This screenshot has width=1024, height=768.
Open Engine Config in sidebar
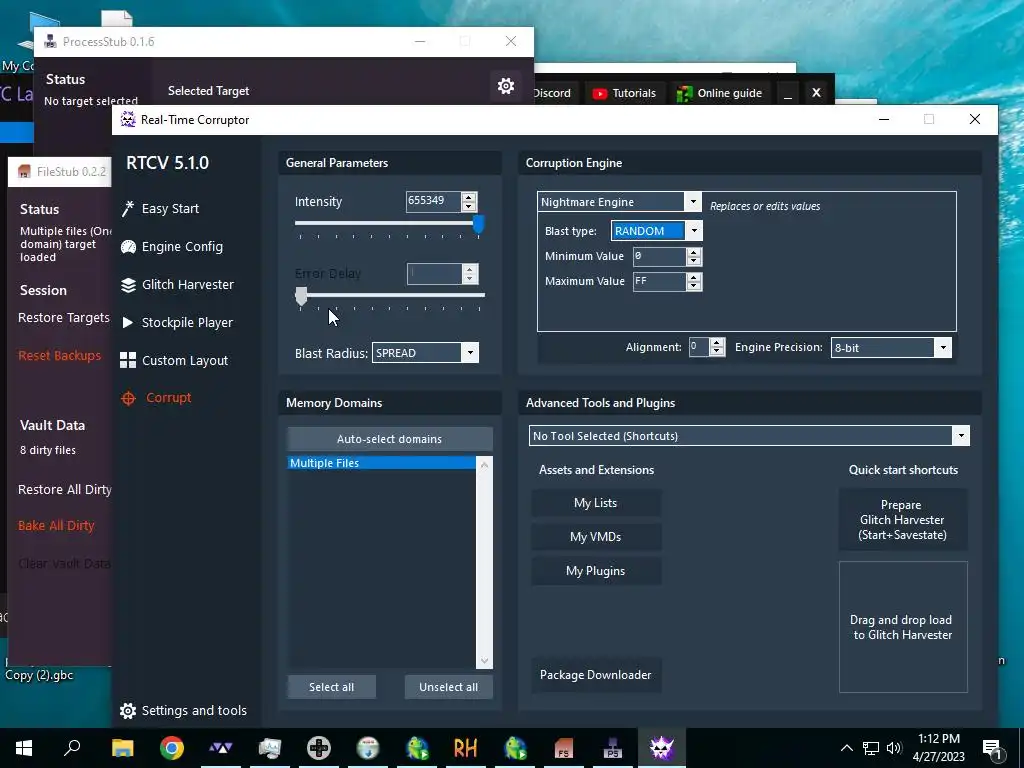[x=182, y=246]
